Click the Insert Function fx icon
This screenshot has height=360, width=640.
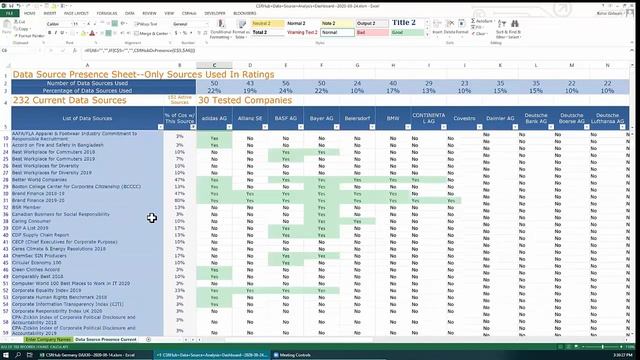click(74, 51)
